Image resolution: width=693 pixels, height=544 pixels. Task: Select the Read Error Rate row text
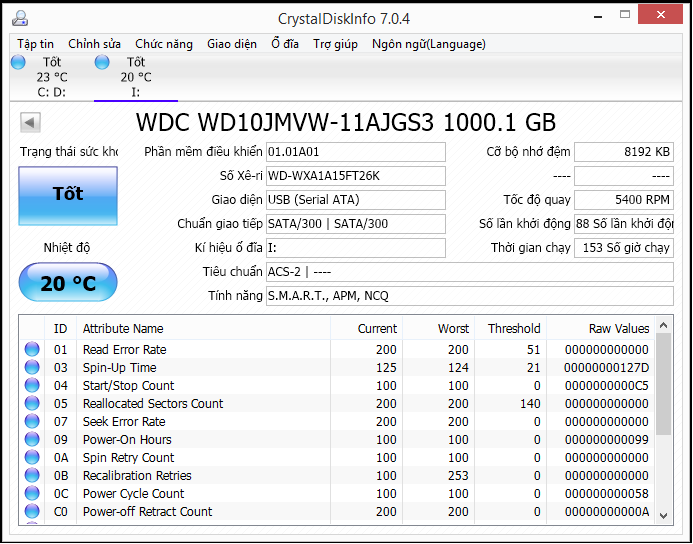pyautogui.click(x=125, y=350)
